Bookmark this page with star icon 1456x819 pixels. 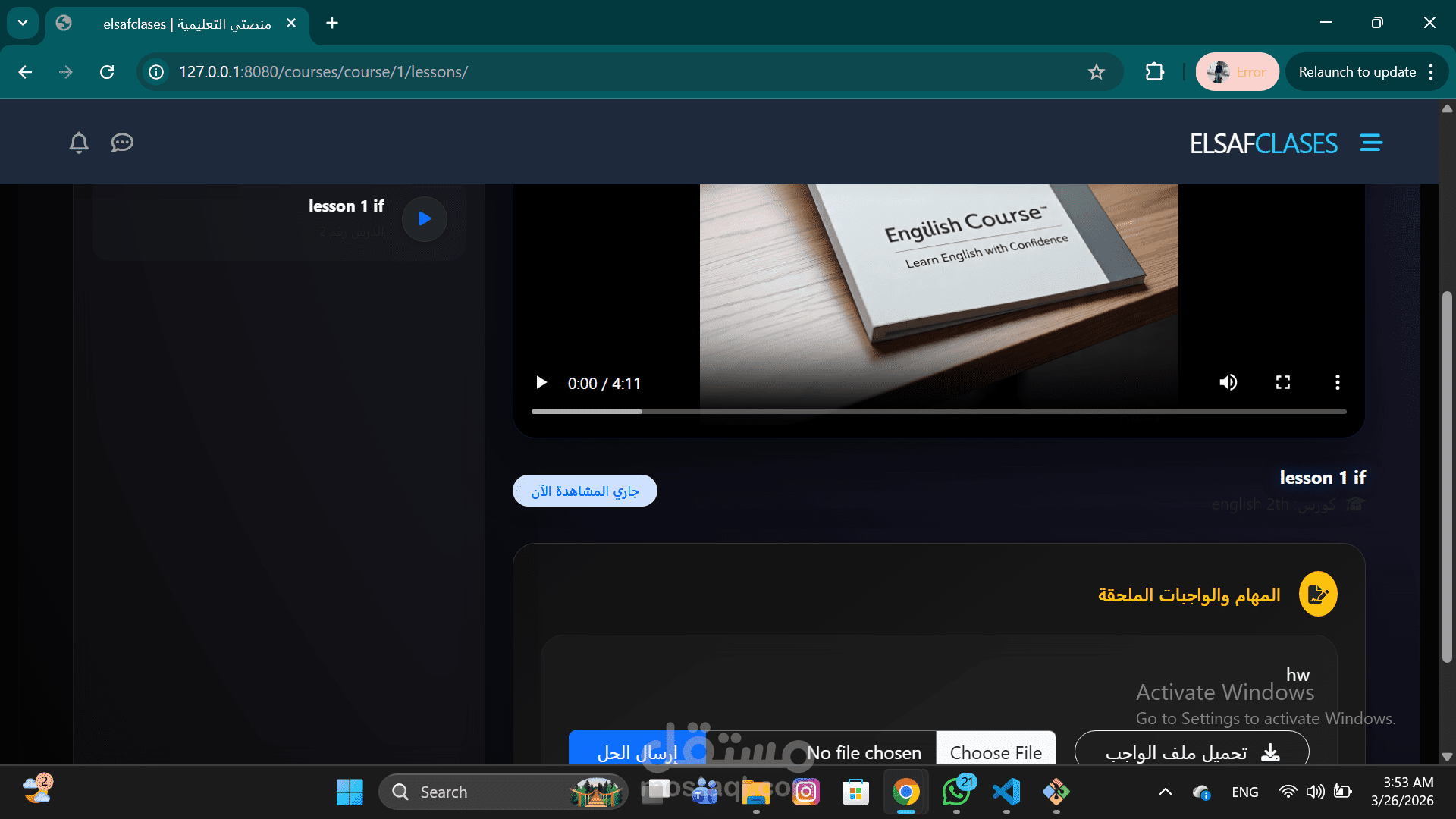coord(1096,72)
